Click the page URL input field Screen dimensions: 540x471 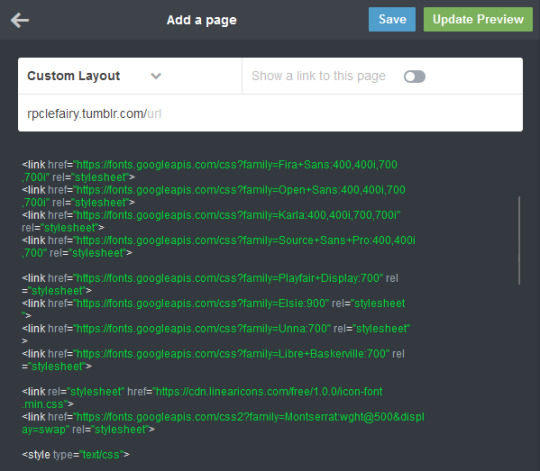click(270, 113)
